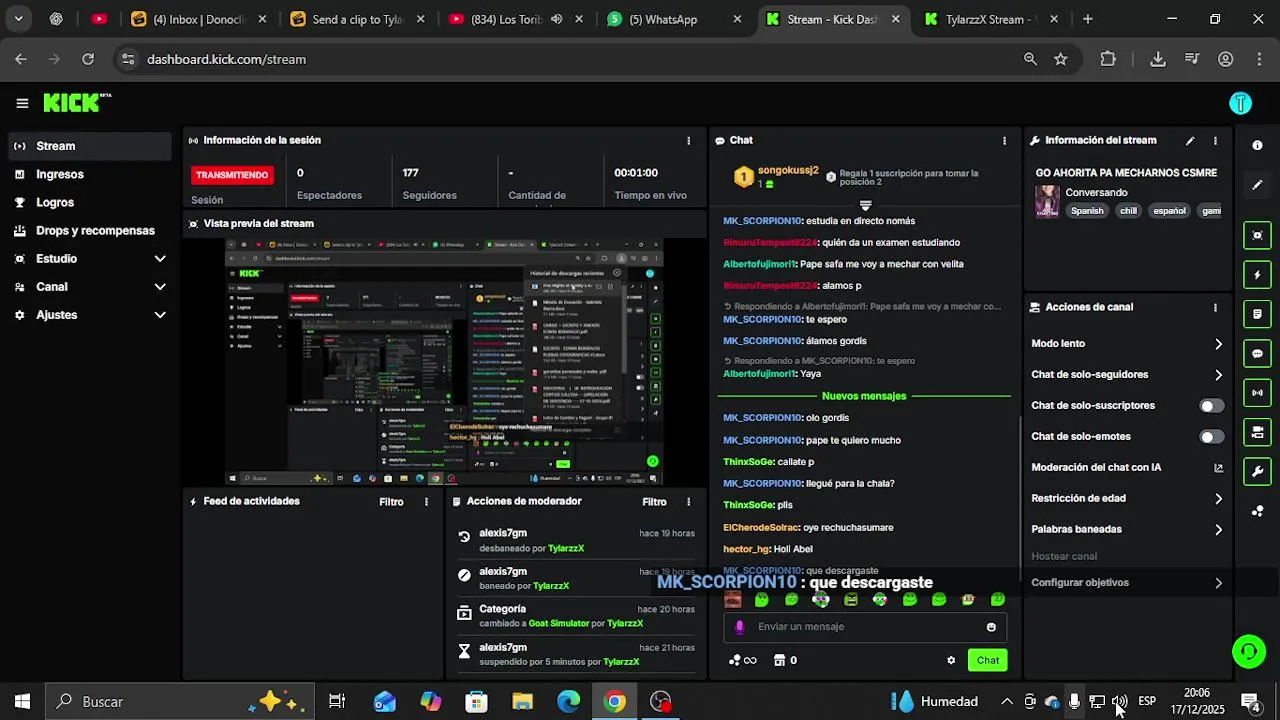This screenshot has width=1280, height=720.
Task: Open Filtro in Acciones de moderador
Action: click(x=654, y=502)
